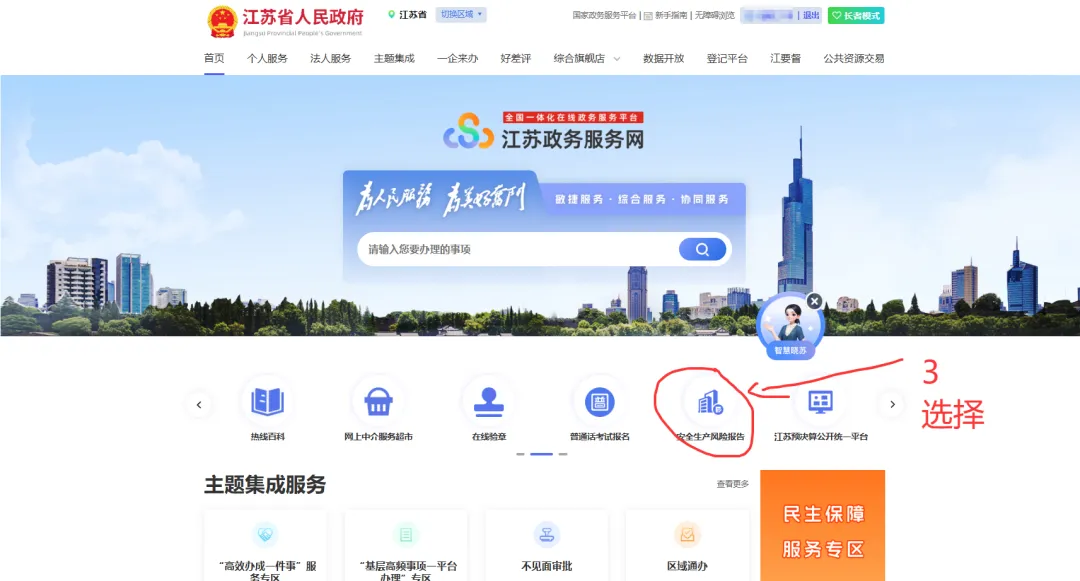Click the 主题集成服务 heading
Image resolution: width=1080 pixels, height=581 pixels.
(x=265, y=485)
